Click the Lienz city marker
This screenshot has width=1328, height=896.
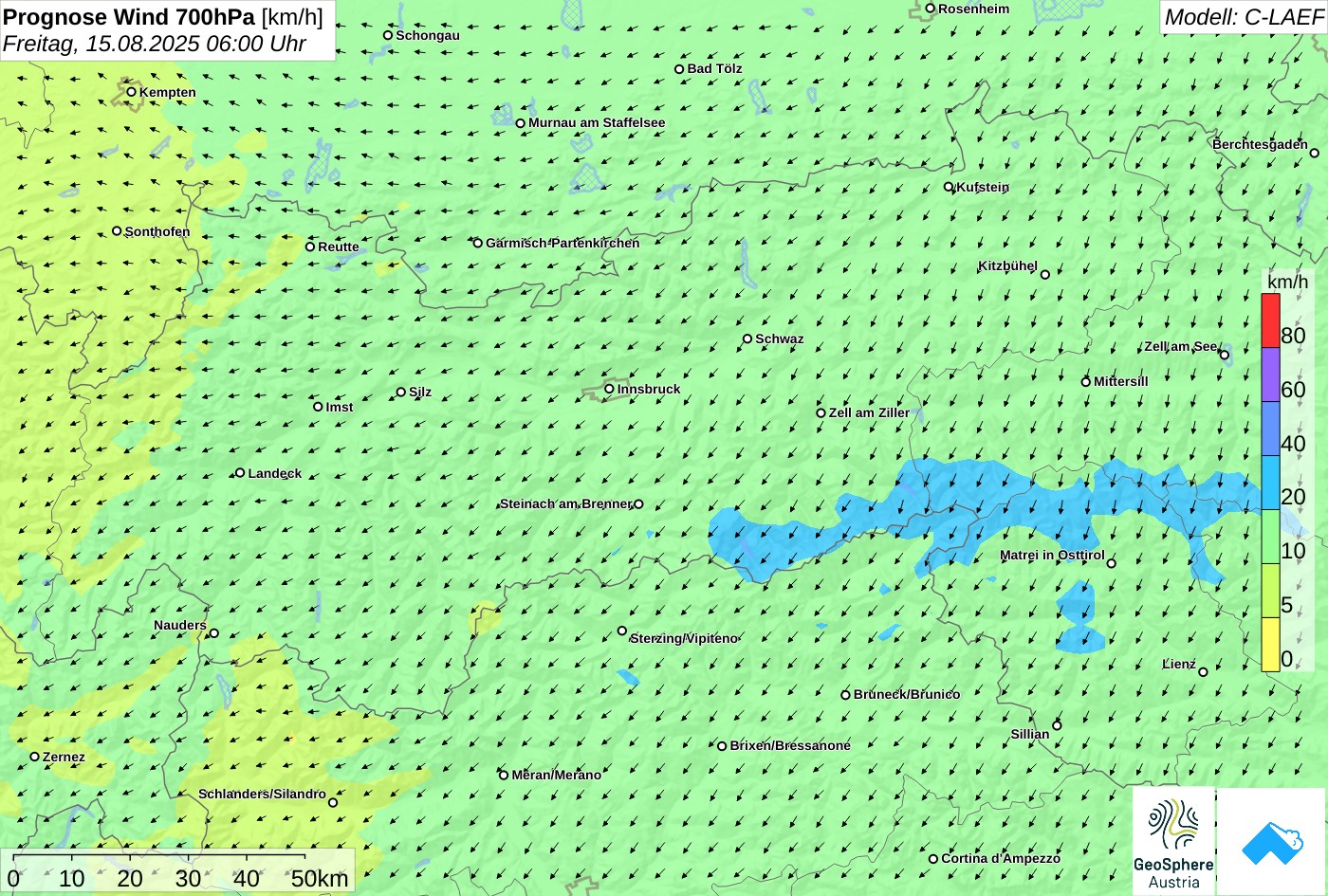[1203, 672]
